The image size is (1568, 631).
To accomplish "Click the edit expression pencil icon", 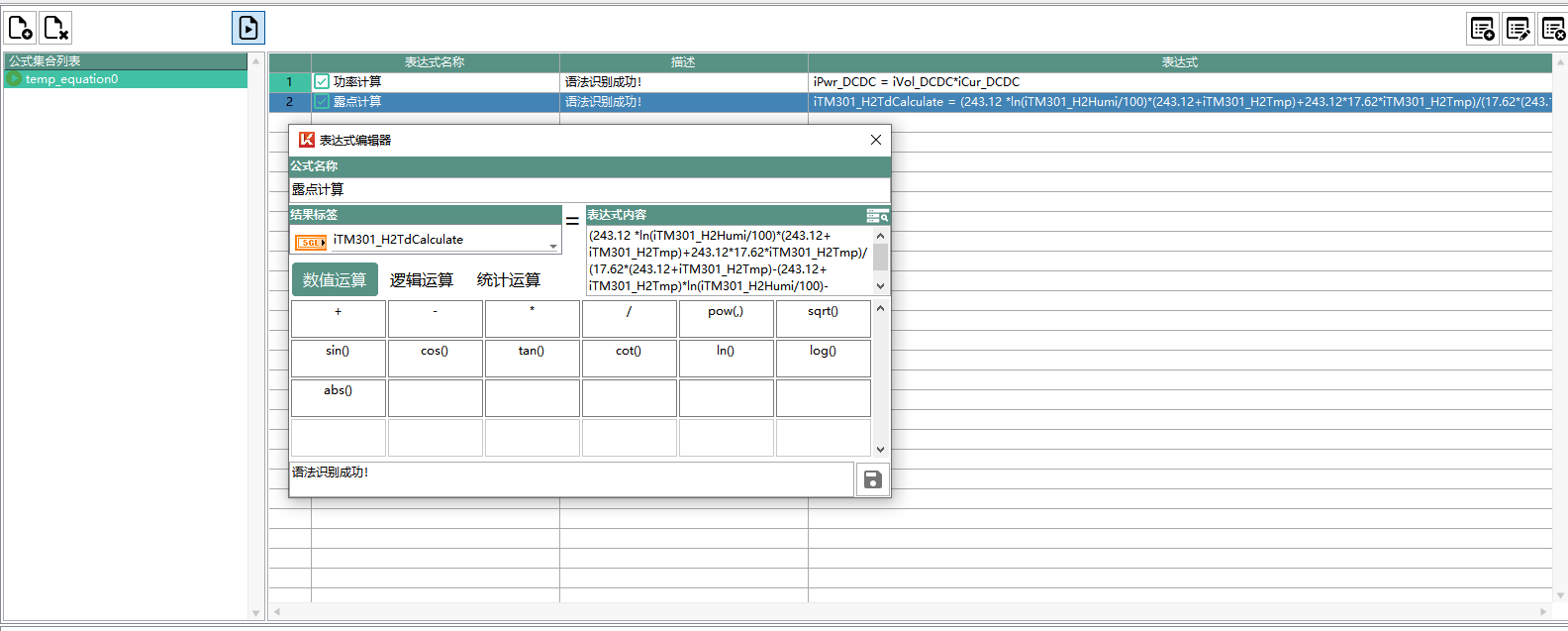I will tap(1518, 29).
